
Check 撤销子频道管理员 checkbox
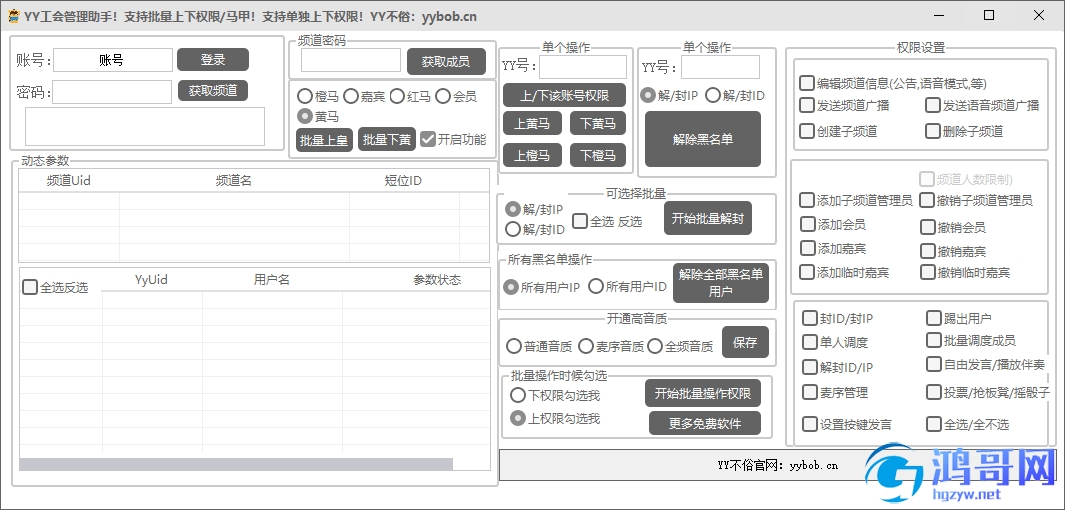[927, 200]
